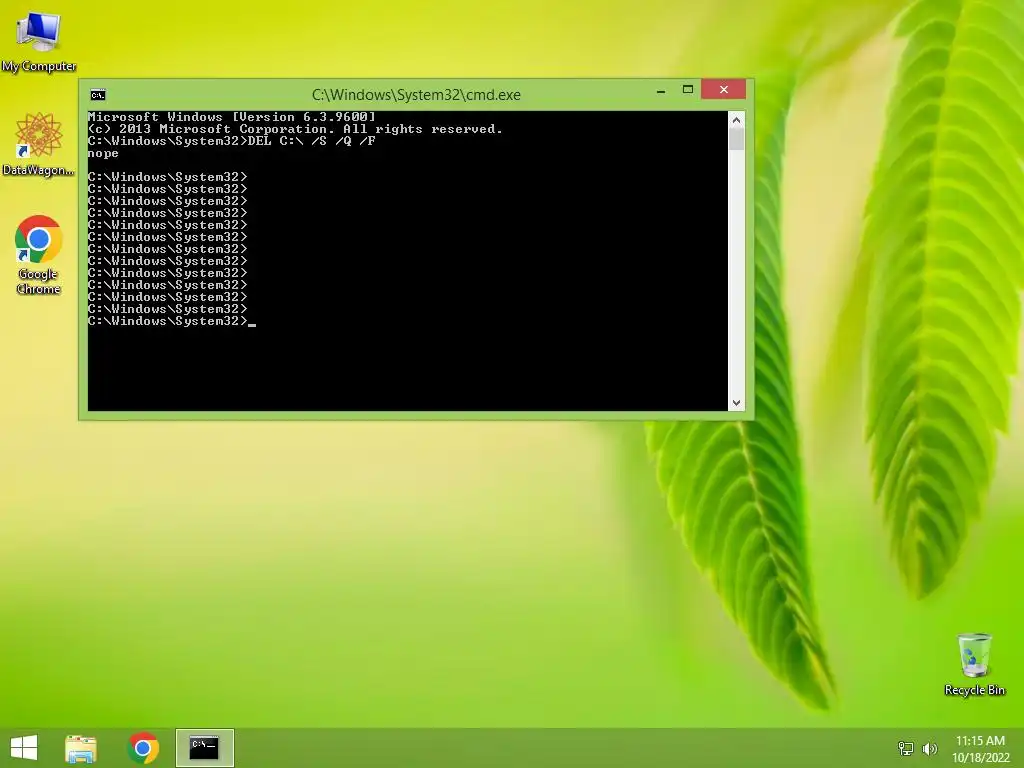1024x768 pixels.
Task: Launch Chrome from the taskbar
Action: coord(143,748)
